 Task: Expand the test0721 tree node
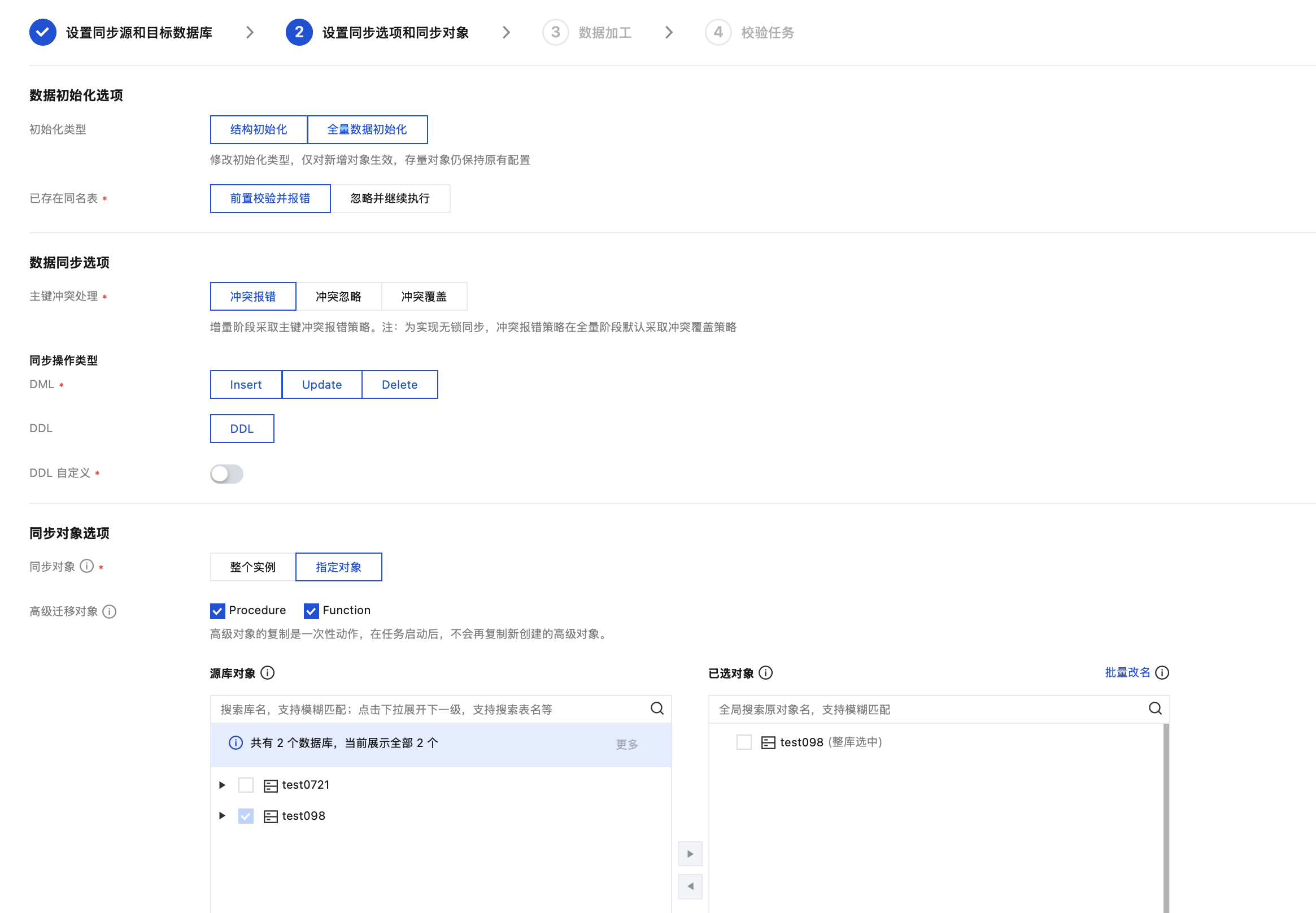click(223, 785)
